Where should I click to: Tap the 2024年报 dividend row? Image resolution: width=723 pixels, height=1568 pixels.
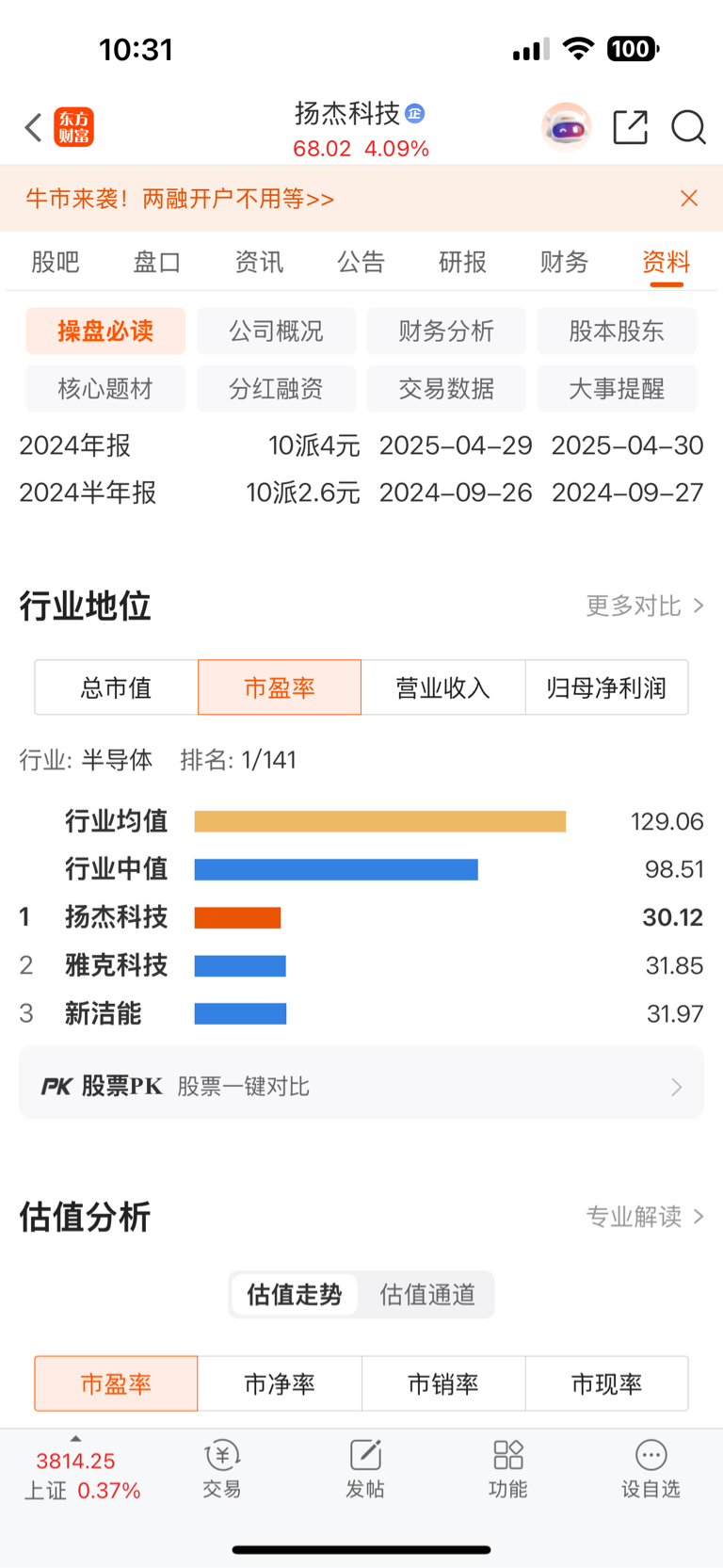click(x=361, y=445)
